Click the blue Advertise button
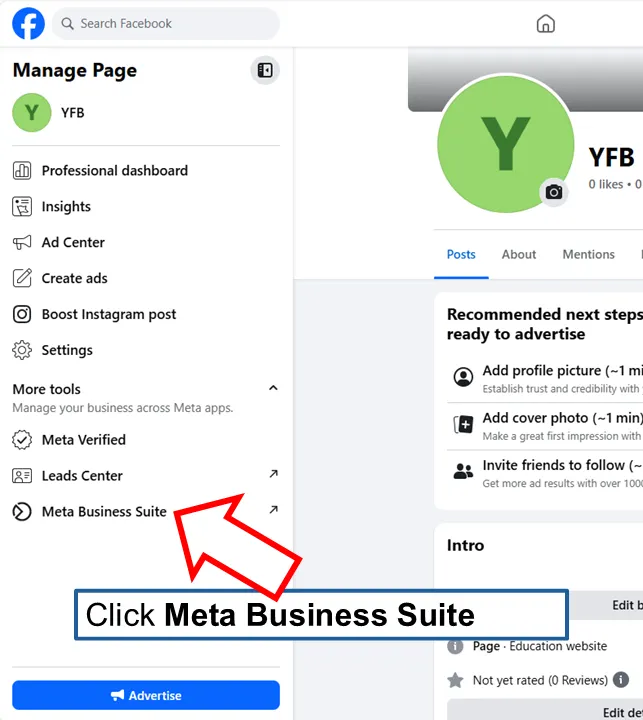The image size is (643, 720). (146, 695)
